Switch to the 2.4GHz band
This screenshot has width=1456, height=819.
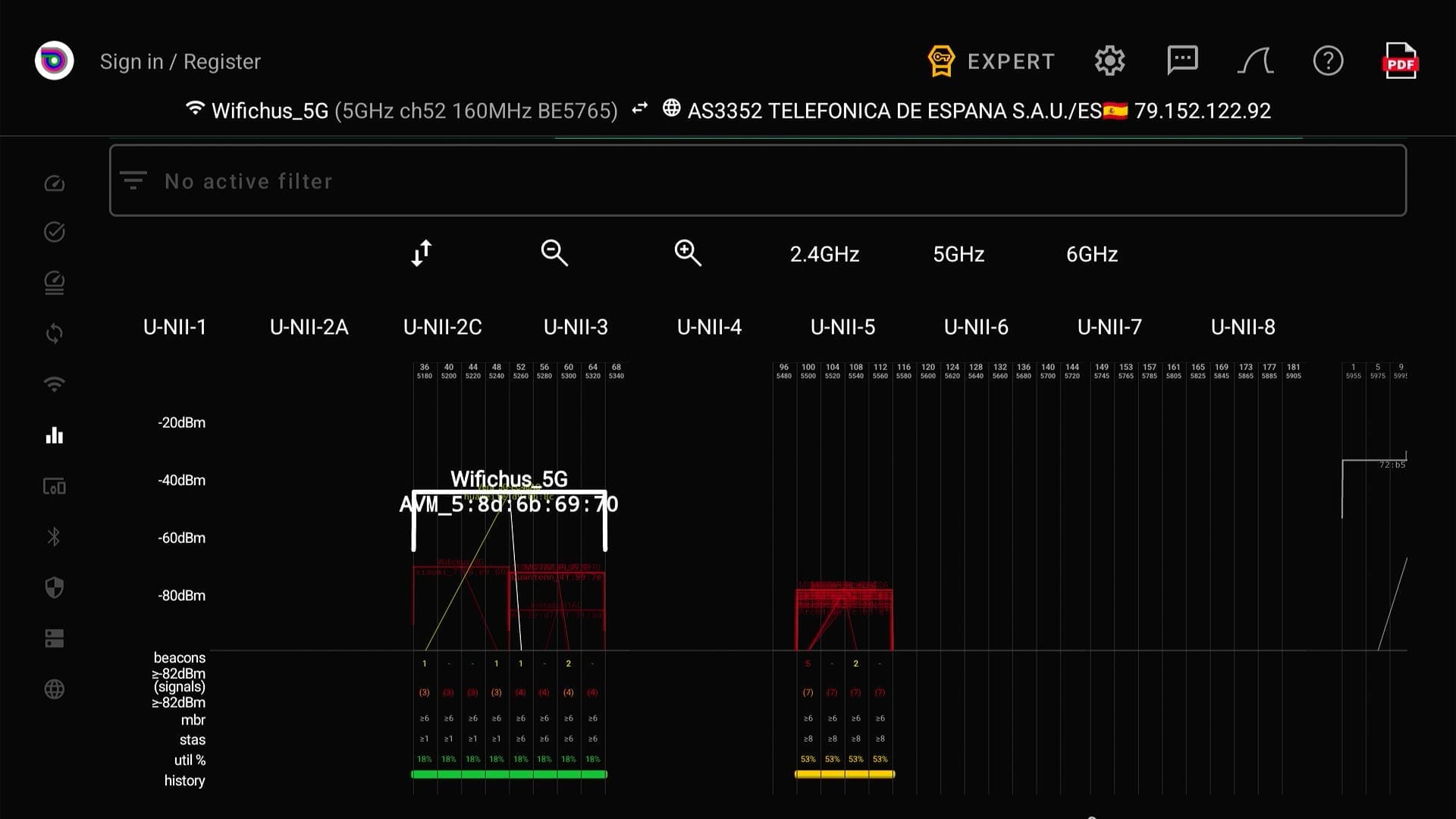click(824, 254)
